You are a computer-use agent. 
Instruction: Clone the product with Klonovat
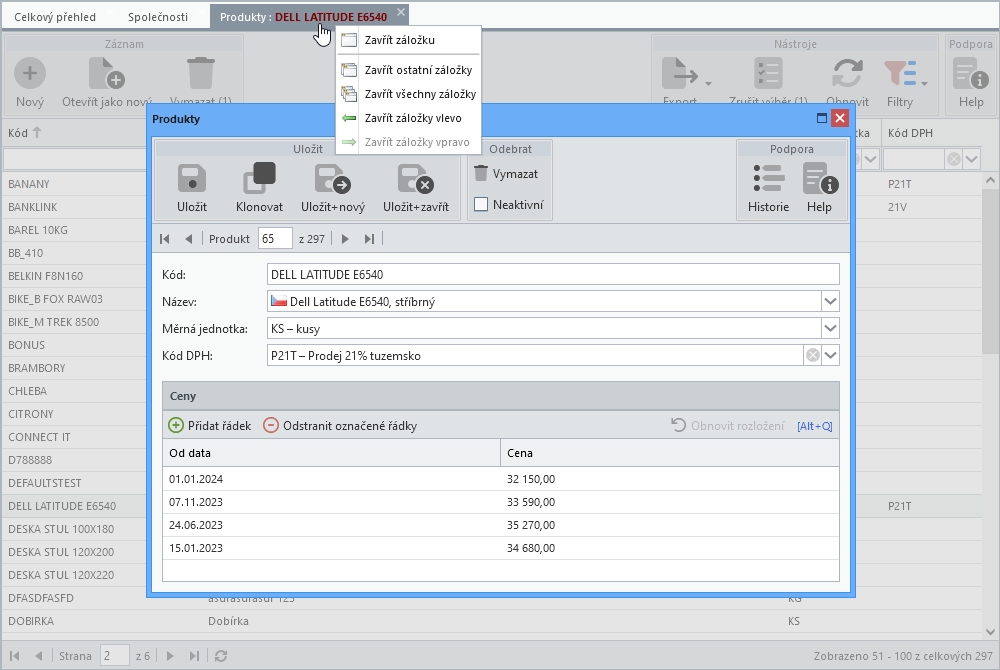[x=259, y=187]
